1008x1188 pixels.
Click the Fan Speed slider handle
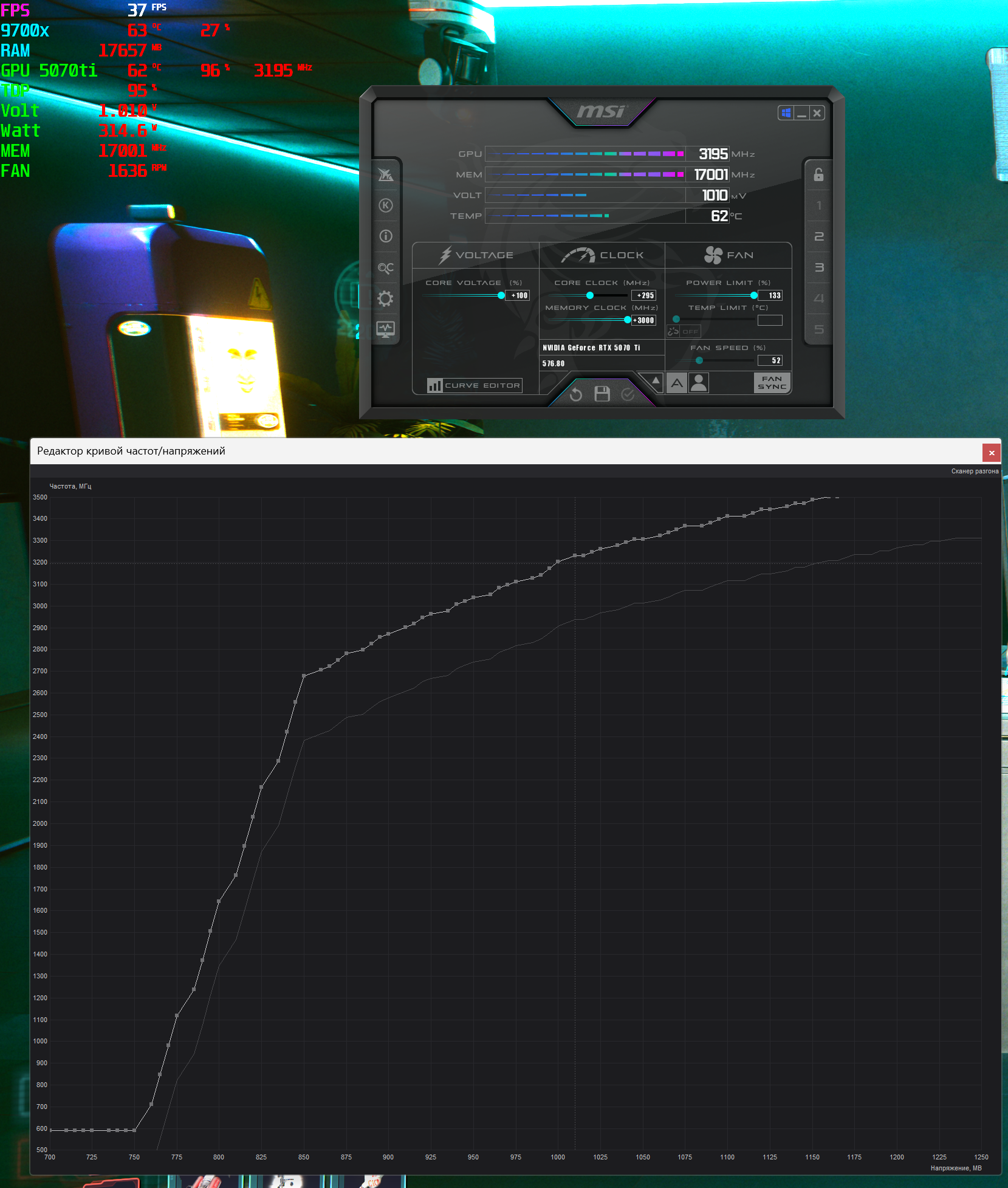coord(699,360)
